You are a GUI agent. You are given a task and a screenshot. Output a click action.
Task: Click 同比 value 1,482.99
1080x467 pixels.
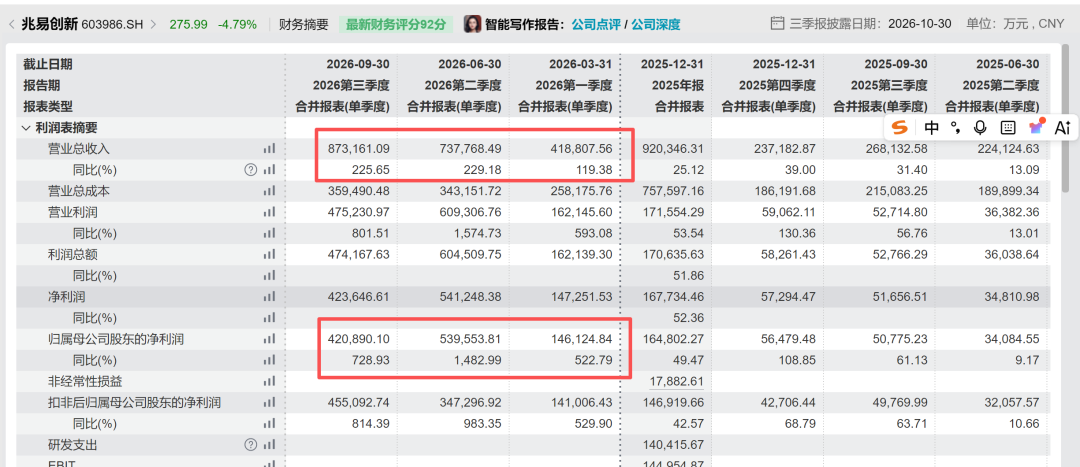click(476, 360)
